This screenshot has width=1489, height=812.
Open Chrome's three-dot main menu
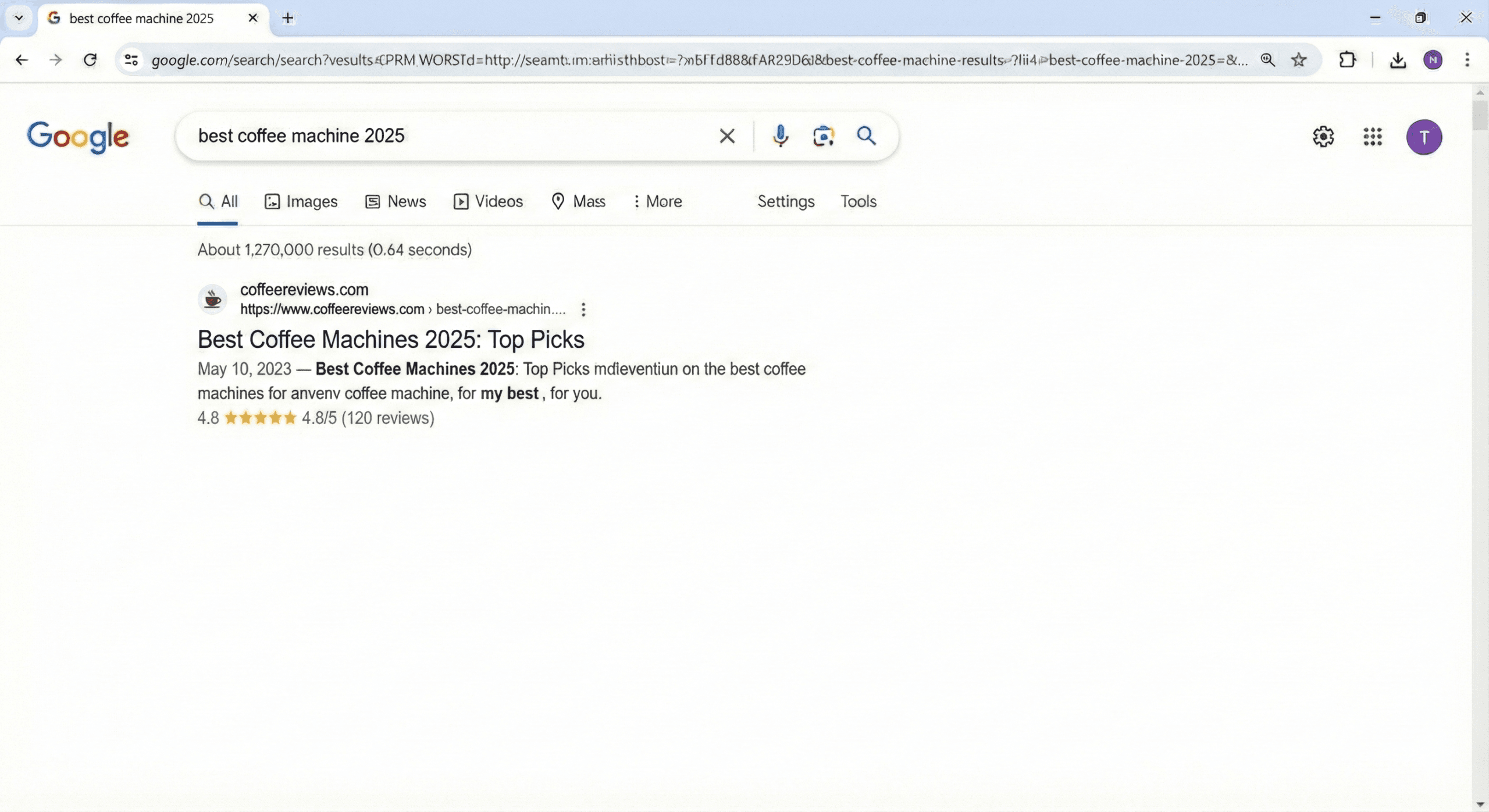1467,60
